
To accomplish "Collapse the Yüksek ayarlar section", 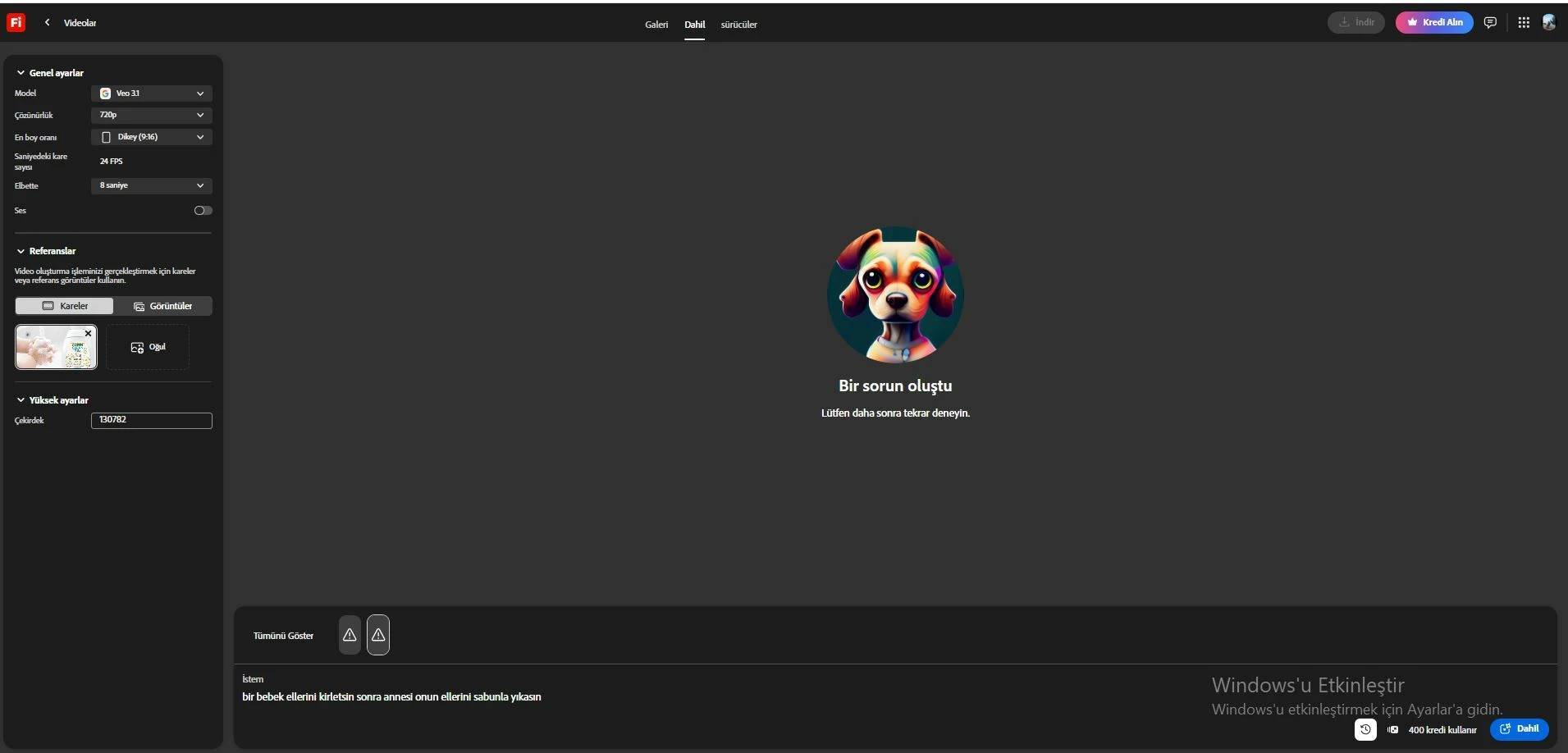I will pos(53,400).
